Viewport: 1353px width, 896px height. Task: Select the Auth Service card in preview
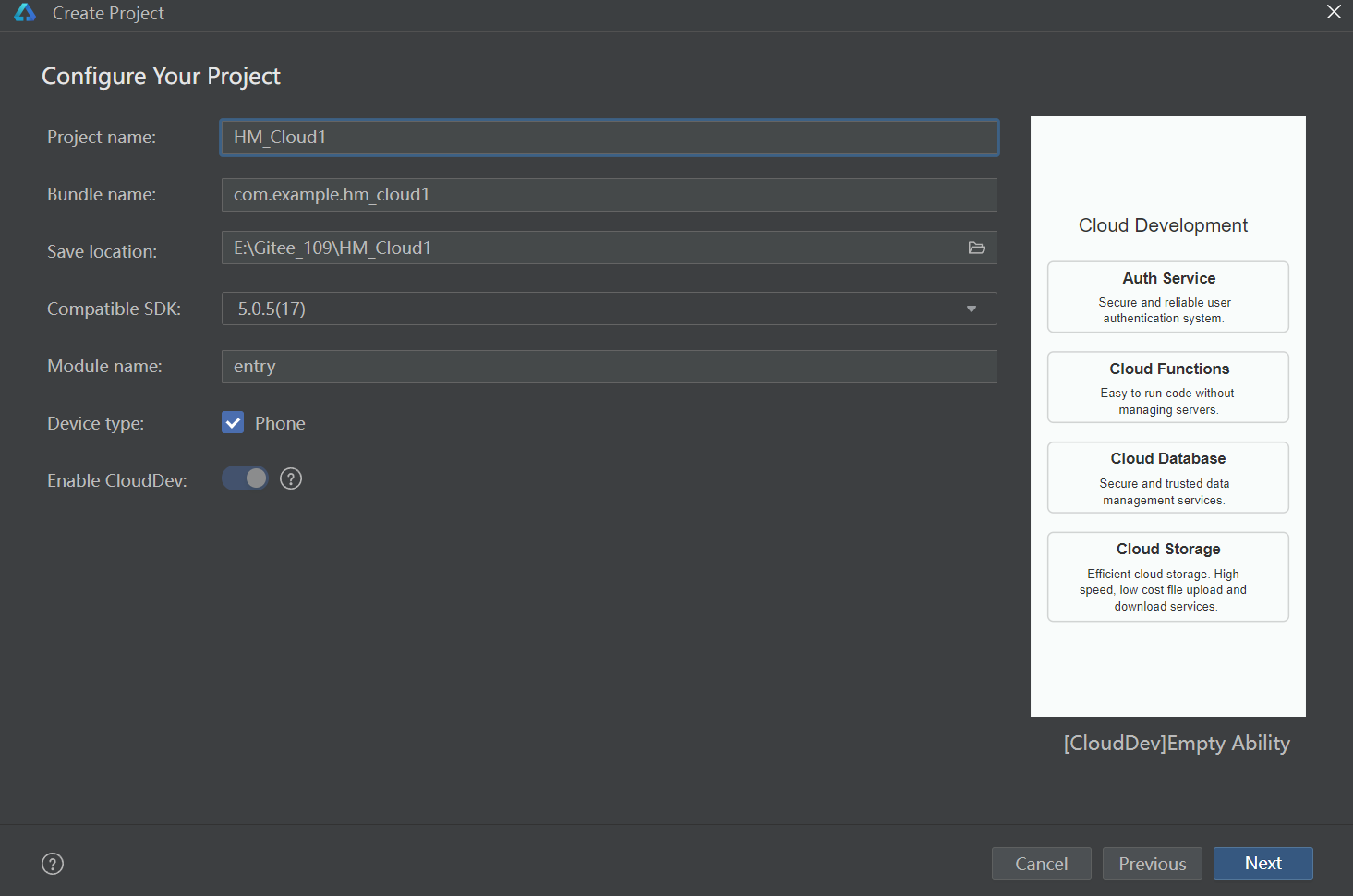(1168, 297)
